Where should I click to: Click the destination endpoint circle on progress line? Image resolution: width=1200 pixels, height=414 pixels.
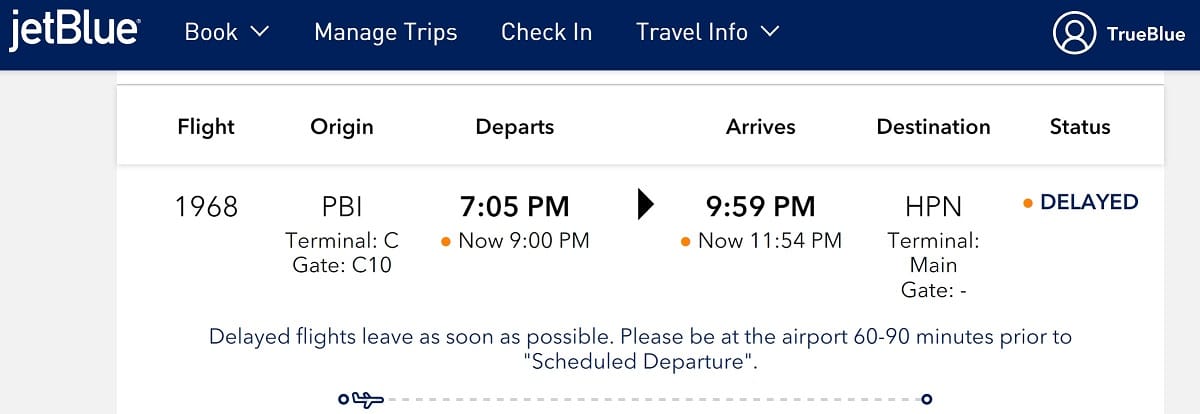pyautogui.click(x=926, y=400)
